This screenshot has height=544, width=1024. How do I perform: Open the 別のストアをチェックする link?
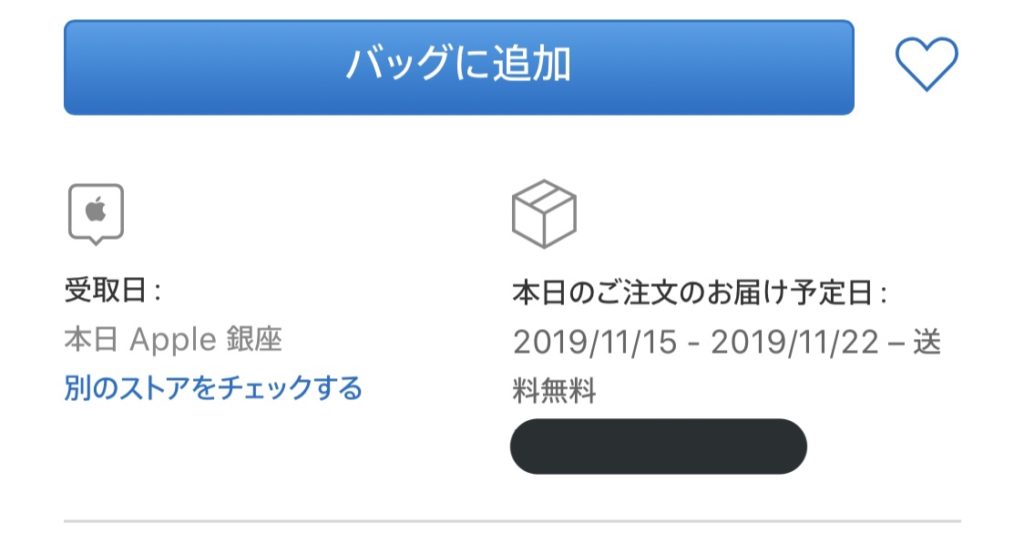[213, 388]
